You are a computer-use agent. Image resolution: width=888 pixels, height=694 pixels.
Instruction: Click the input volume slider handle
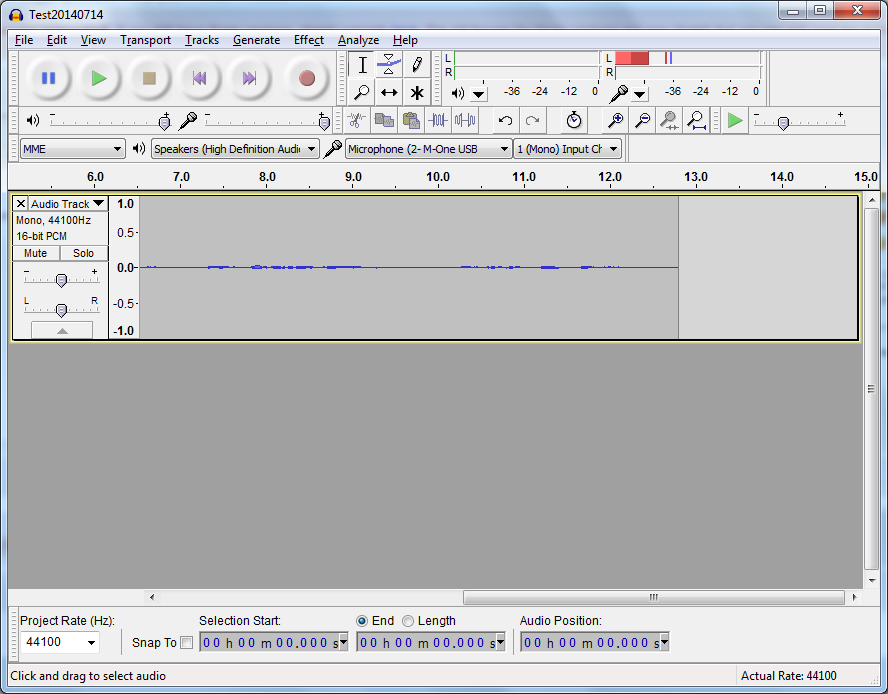(324, 121)
